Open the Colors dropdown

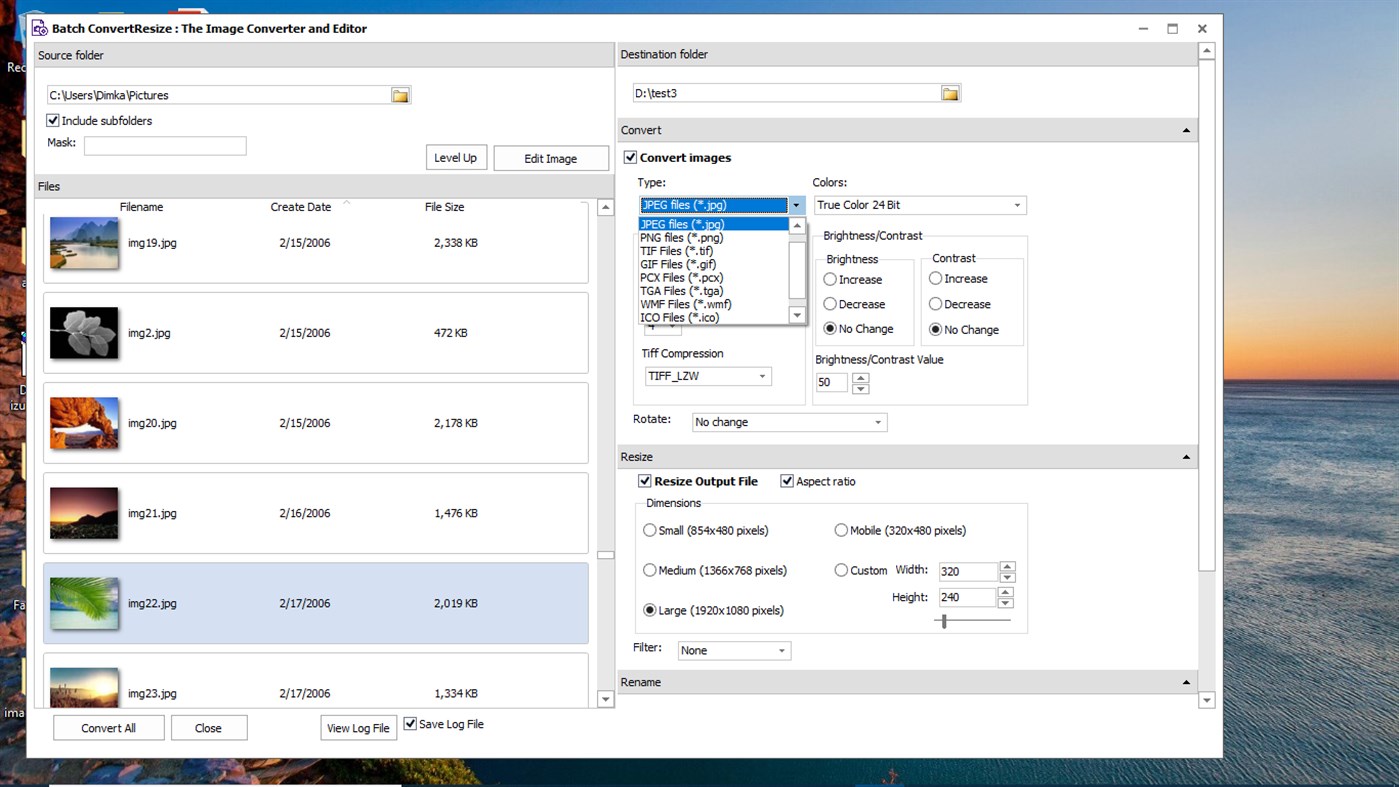(x=1015, y=205)
